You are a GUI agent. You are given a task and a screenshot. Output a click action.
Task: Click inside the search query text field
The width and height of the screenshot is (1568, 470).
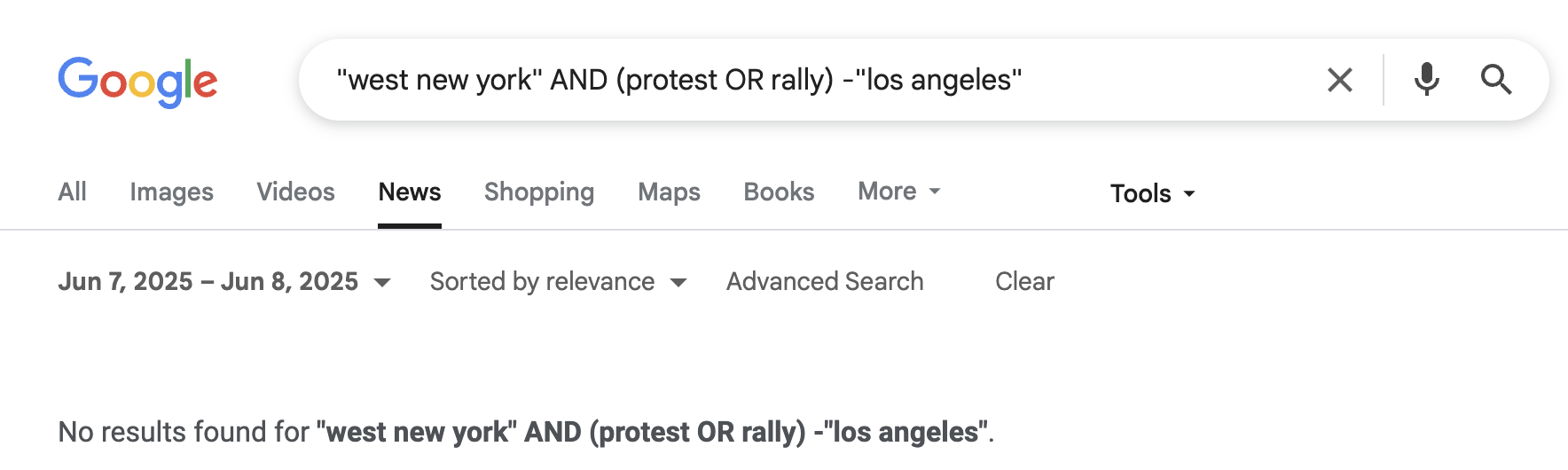tap(816, 80)
